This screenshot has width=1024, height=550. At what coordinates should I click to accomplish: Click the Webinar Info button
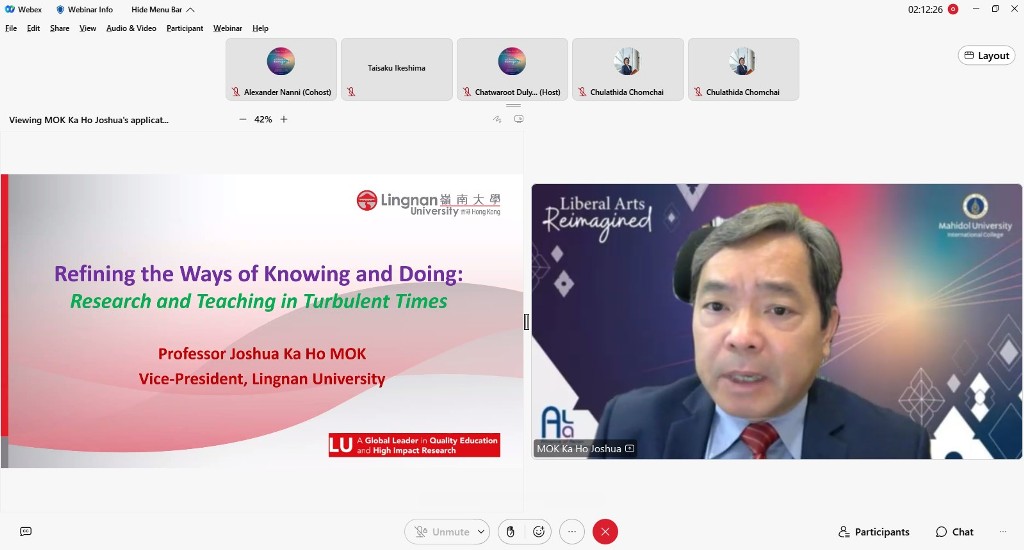click(84, 9)
